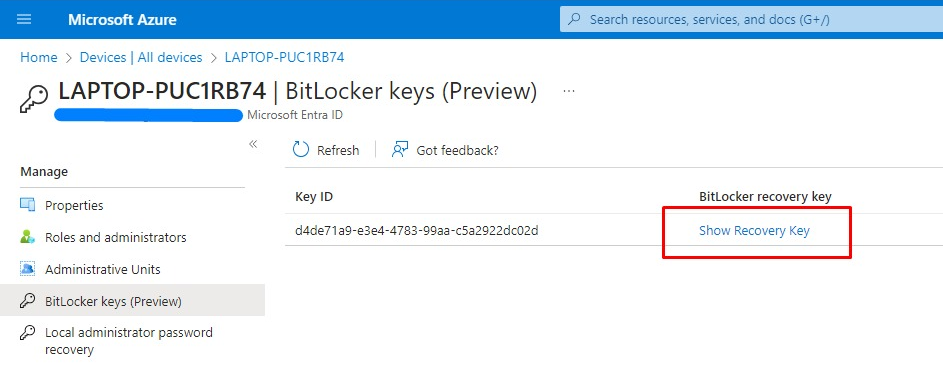Click the Refresh circular arrow icon
The width and height of the screenshot is (943, 372).
tap(301, 150)
